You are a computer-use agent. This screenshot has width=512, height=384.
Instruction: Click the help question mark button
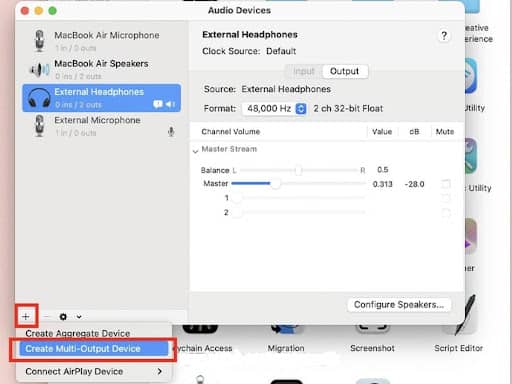click(444, 36)
